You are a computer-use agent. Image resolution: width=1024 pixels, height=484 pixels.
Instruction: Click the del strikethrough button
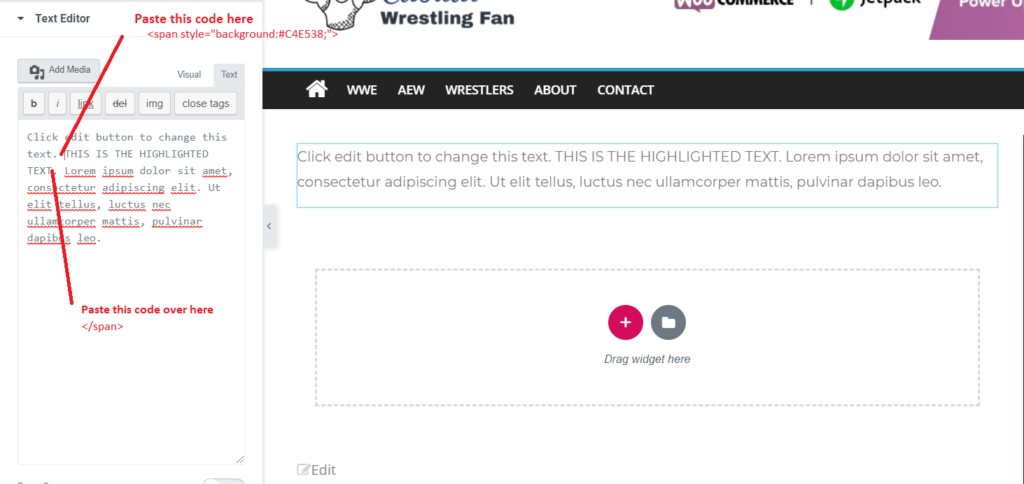click(x=120, y=103)
